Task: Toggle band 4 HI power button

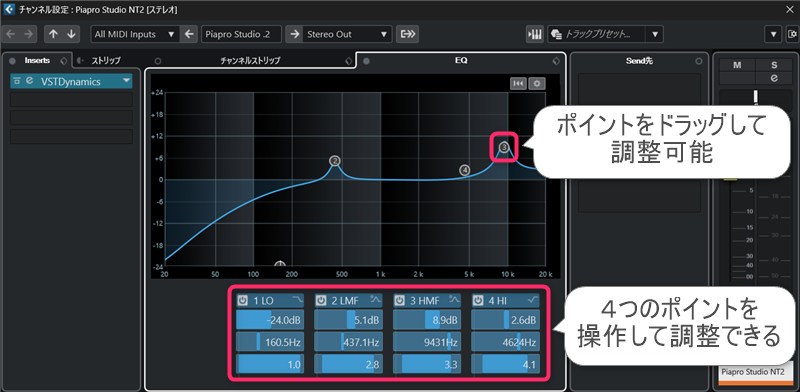Action: coord(478,301)
